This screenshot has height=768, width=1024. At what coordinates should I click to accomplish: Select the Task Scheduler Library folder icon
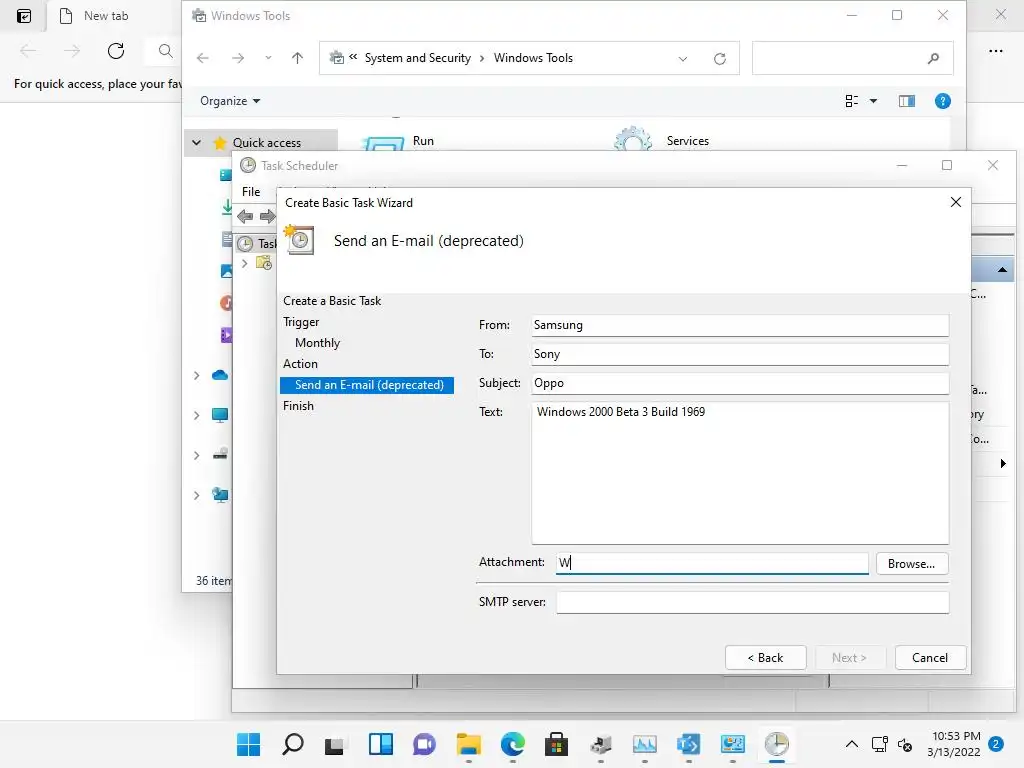(x=264, y=263)
